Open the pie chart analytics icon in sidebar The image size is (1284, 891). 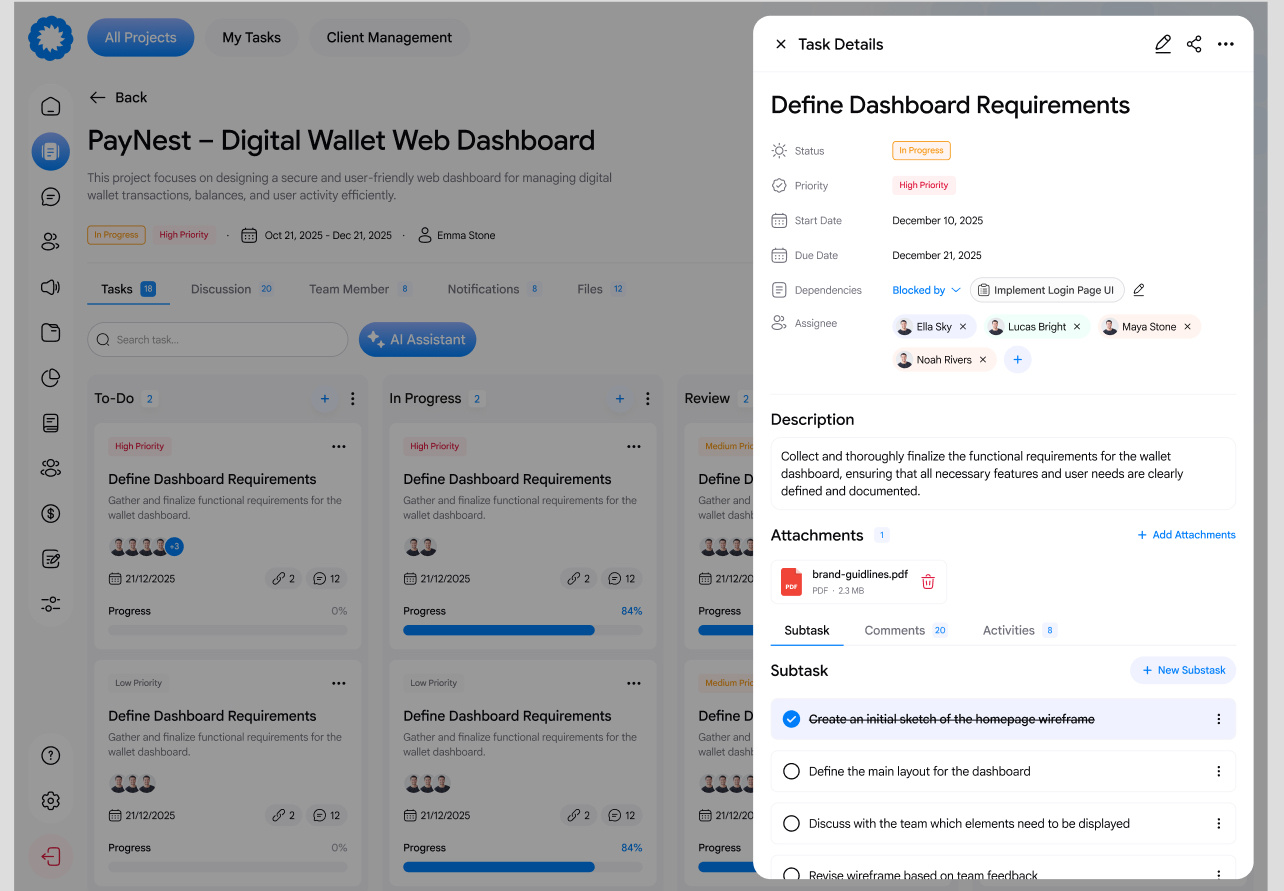coord(50,377)
